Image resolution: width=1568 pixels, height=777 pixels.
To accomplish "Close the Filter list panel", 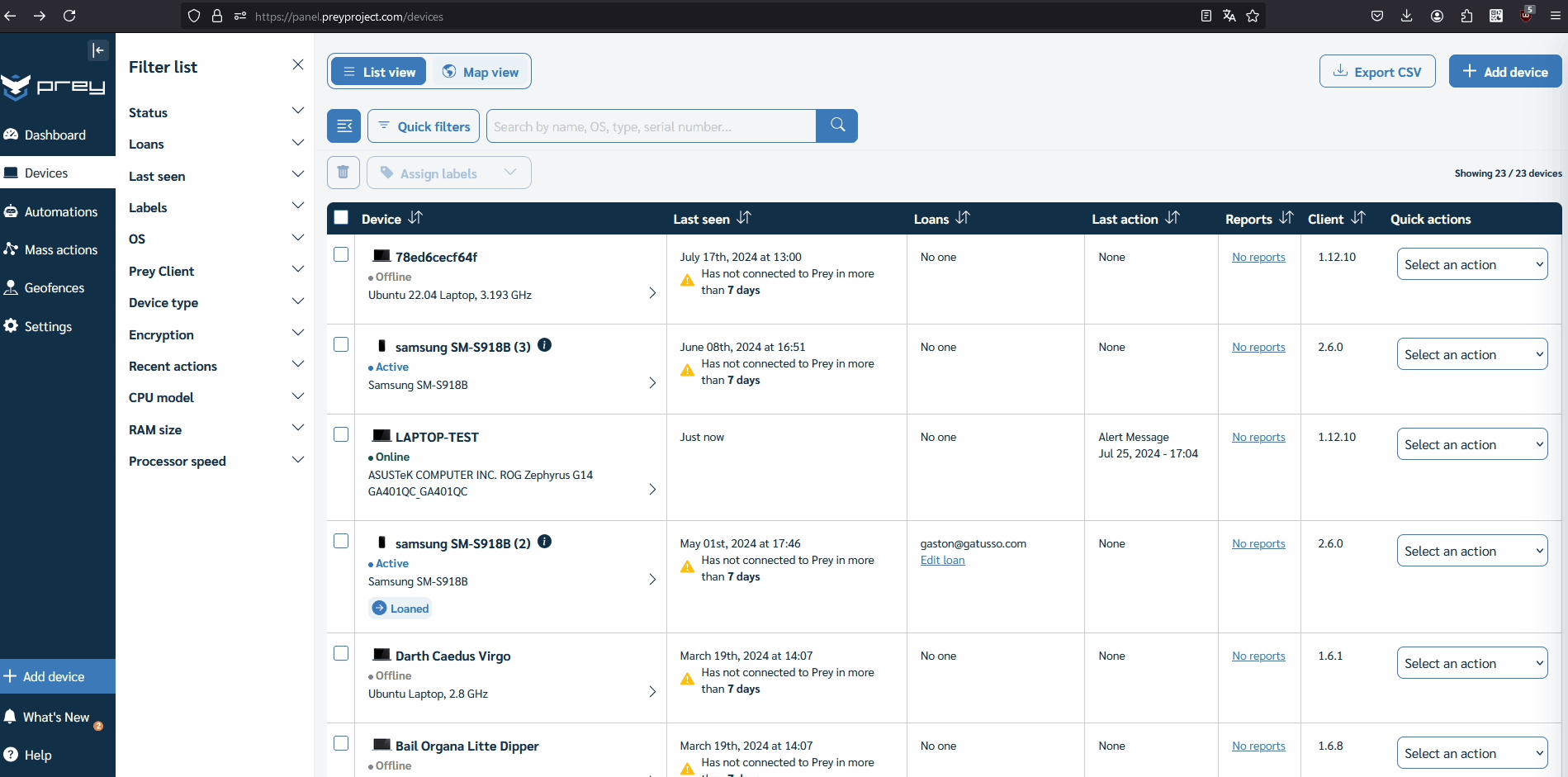I will click(298, 64).
